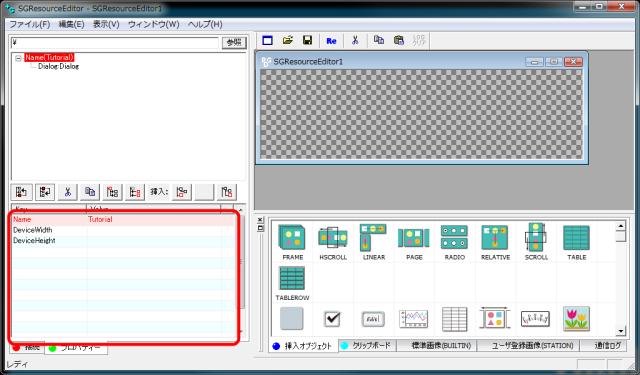640x375 pixels.
Task: Select the RELATIVE layout object
Action: coord(495,242)
